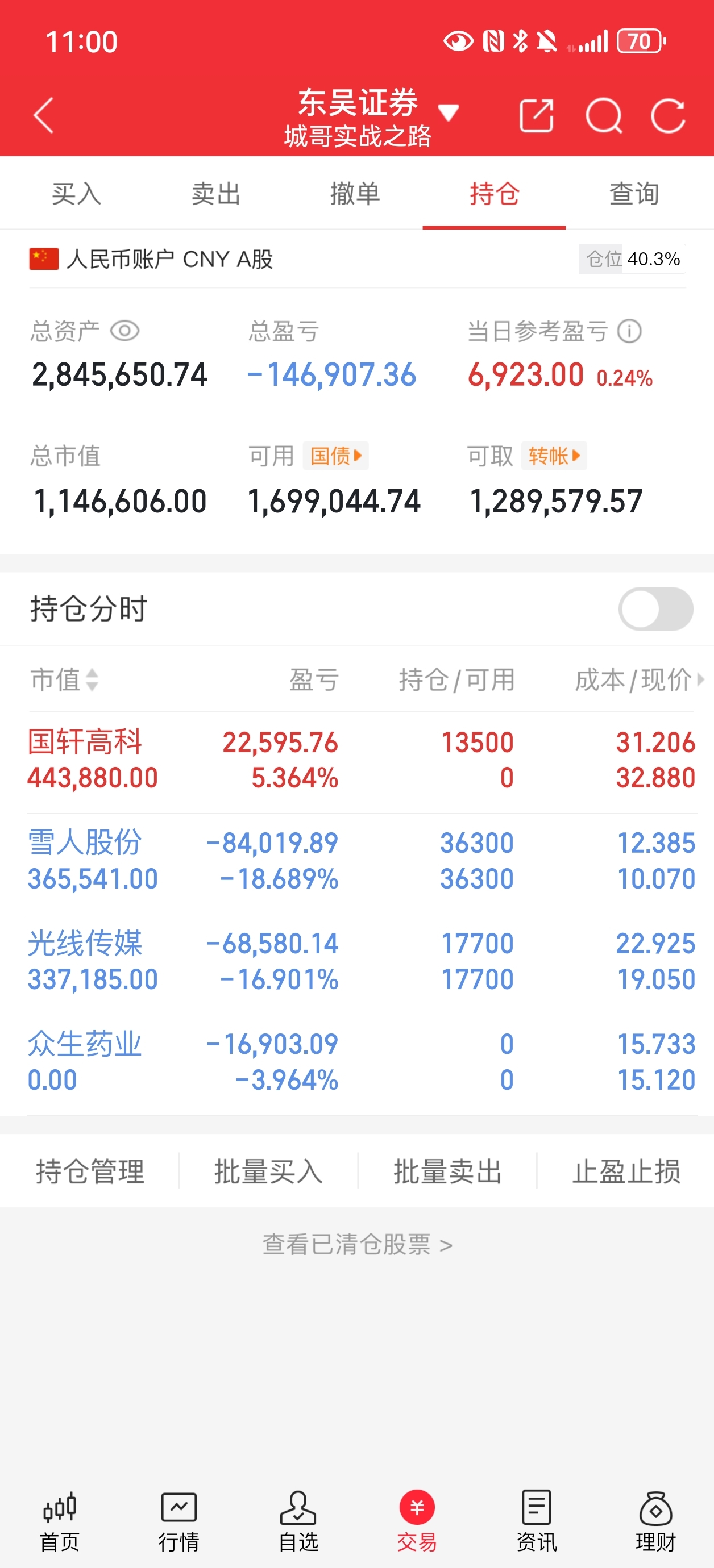This screenshot has height=1568, width=714.
Task: Go to 首页 in bottom navigation
Action: point(60,1522)
